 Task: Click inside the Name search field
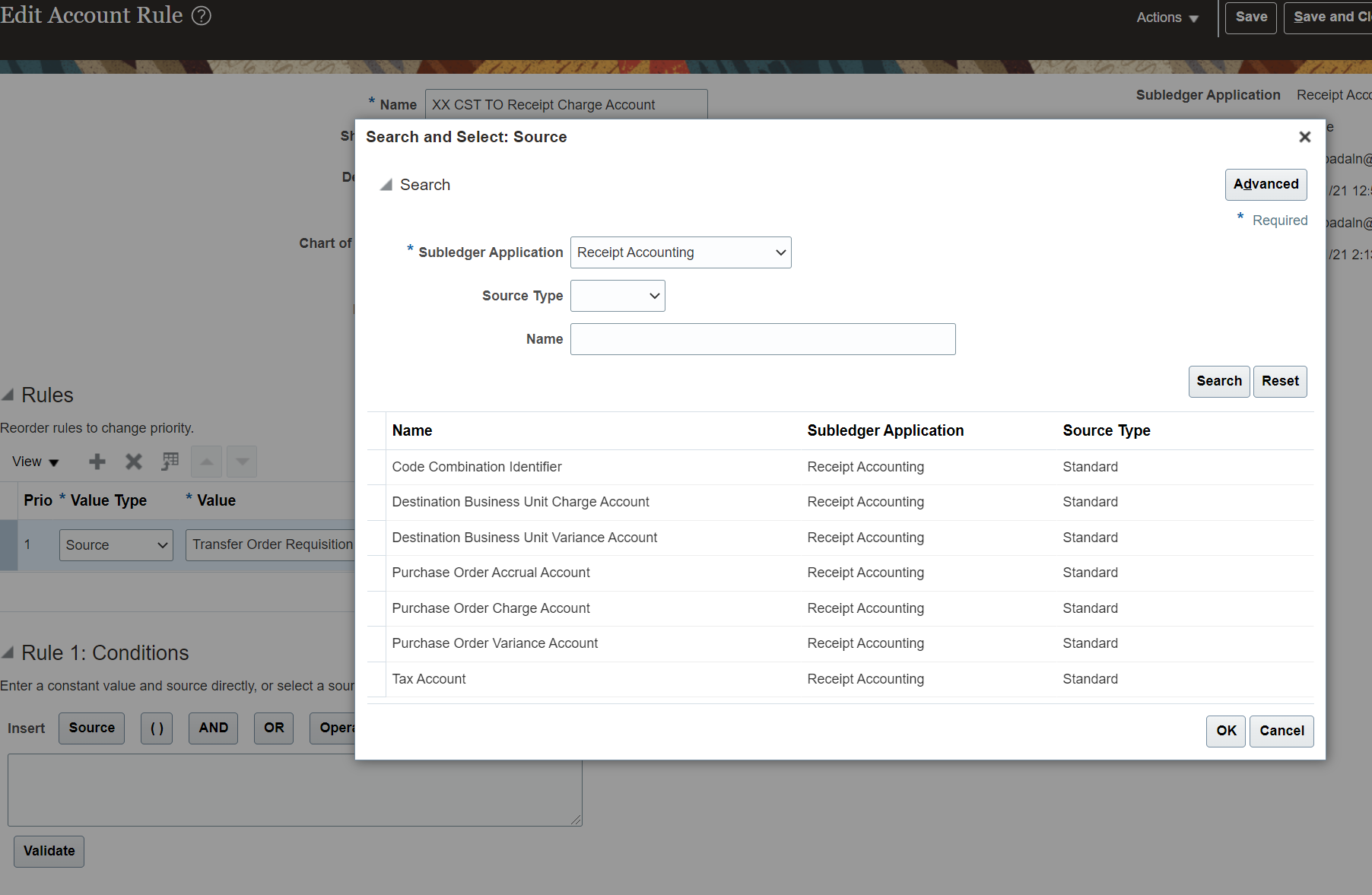pos(763,339)
